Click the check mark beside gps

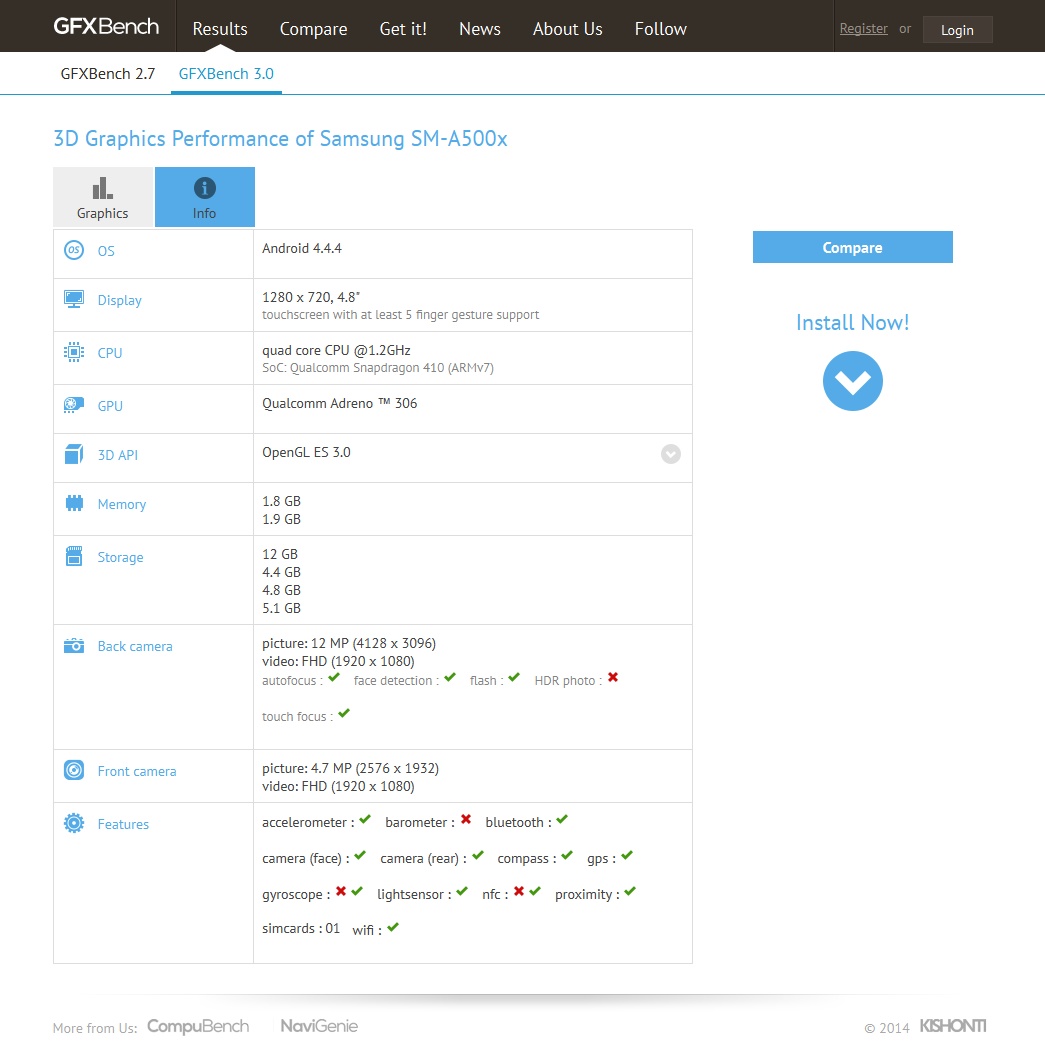627,856
